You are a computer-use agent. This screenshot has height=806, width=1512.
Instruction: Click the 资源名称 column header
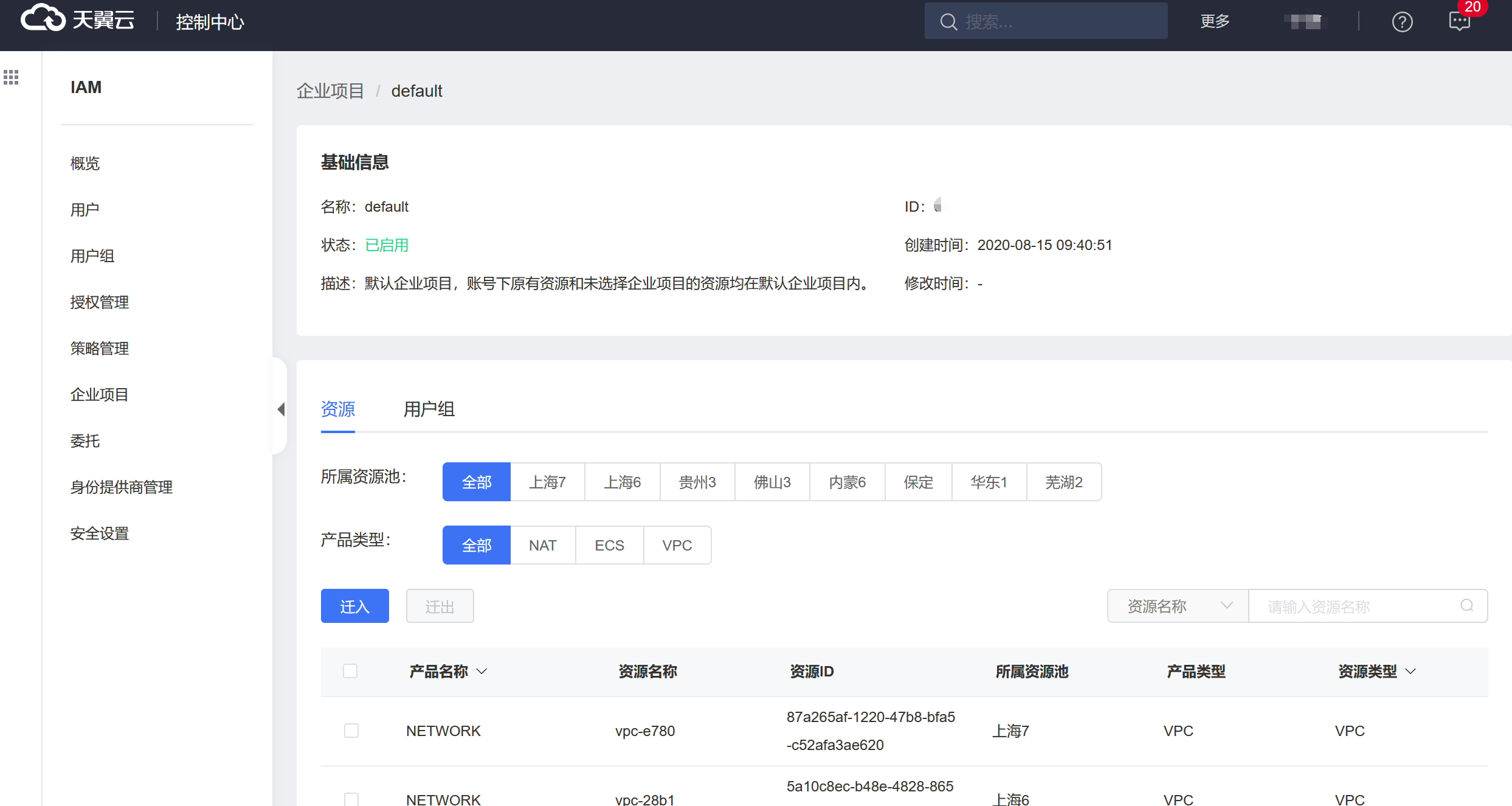[647, 672]
